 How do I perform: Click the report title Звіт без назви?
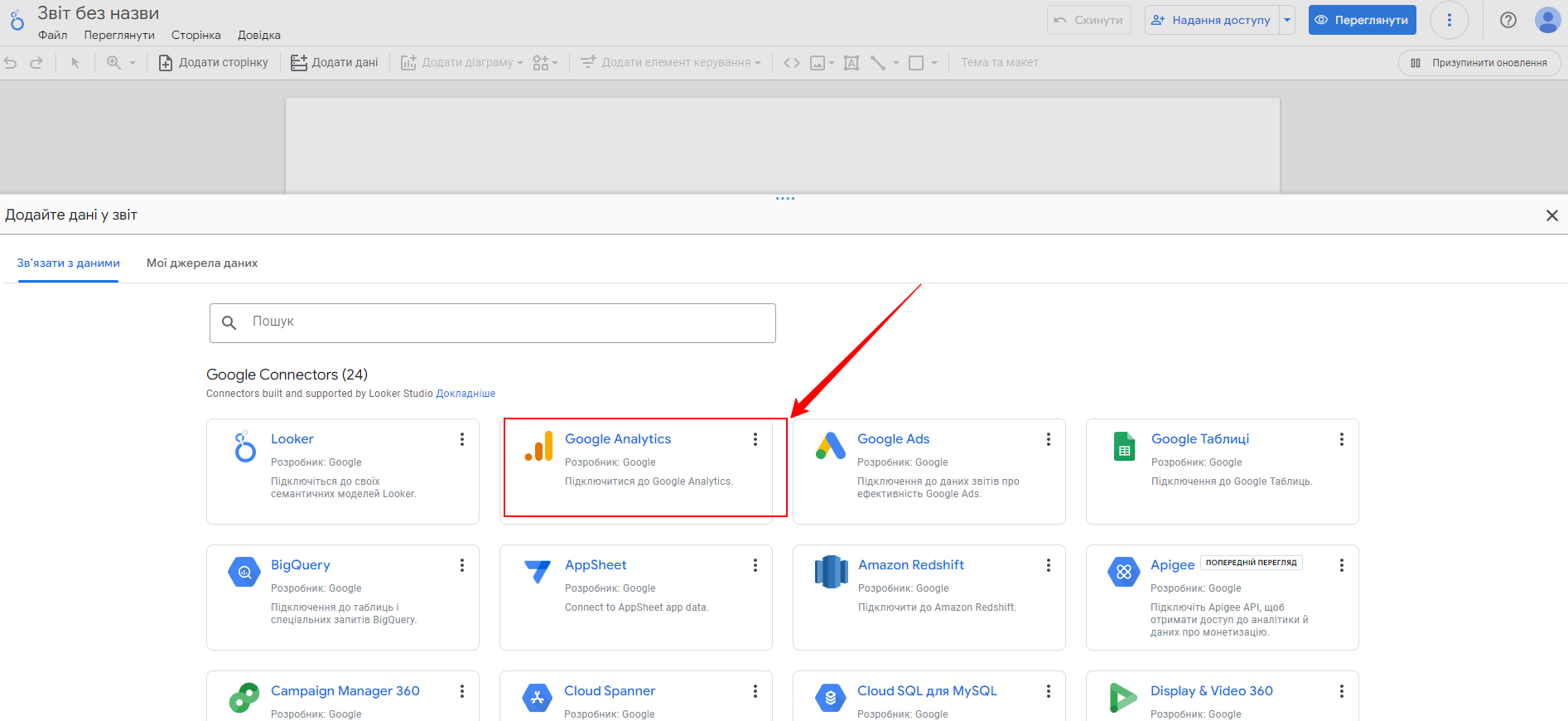pyautogui.click(x=99, y=13)
